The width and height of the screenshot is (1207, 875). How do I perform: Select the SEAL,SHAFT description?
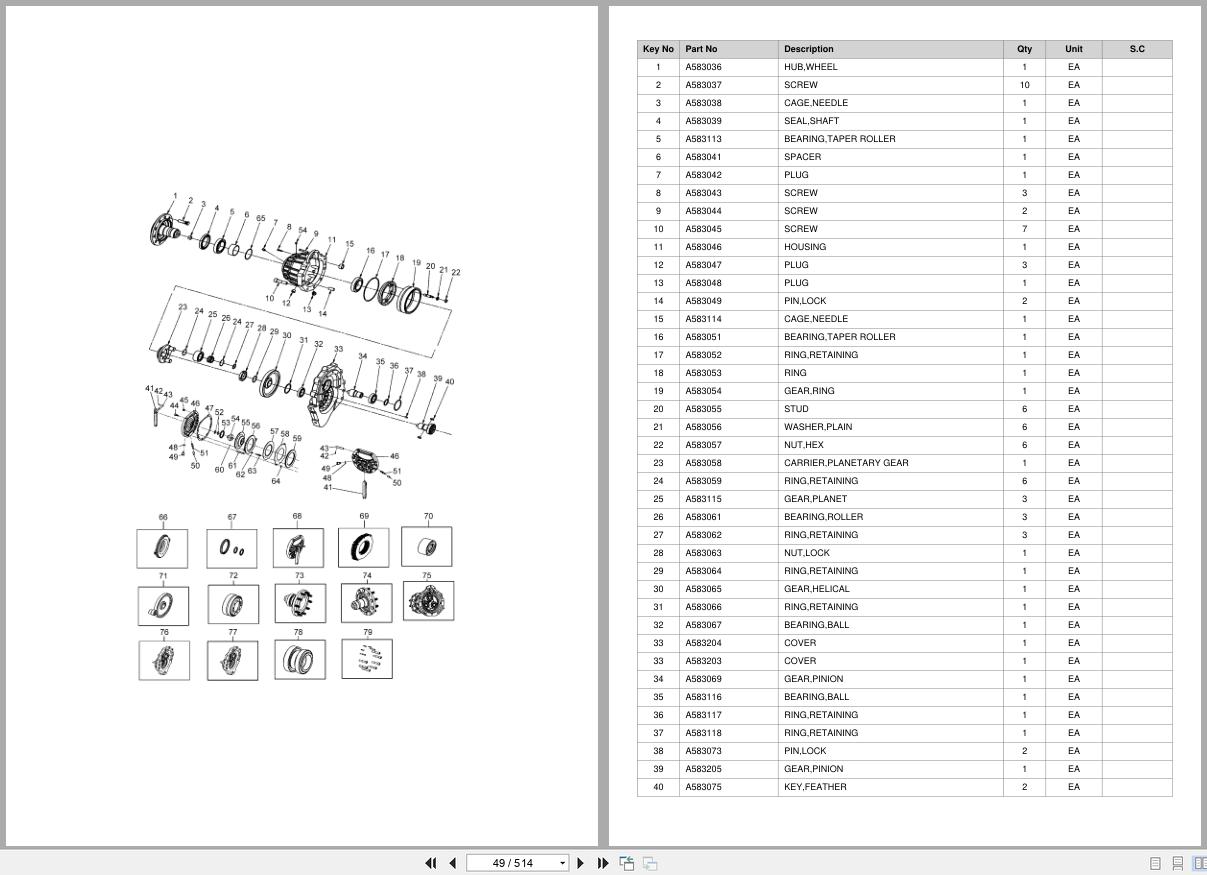(811, 121)
